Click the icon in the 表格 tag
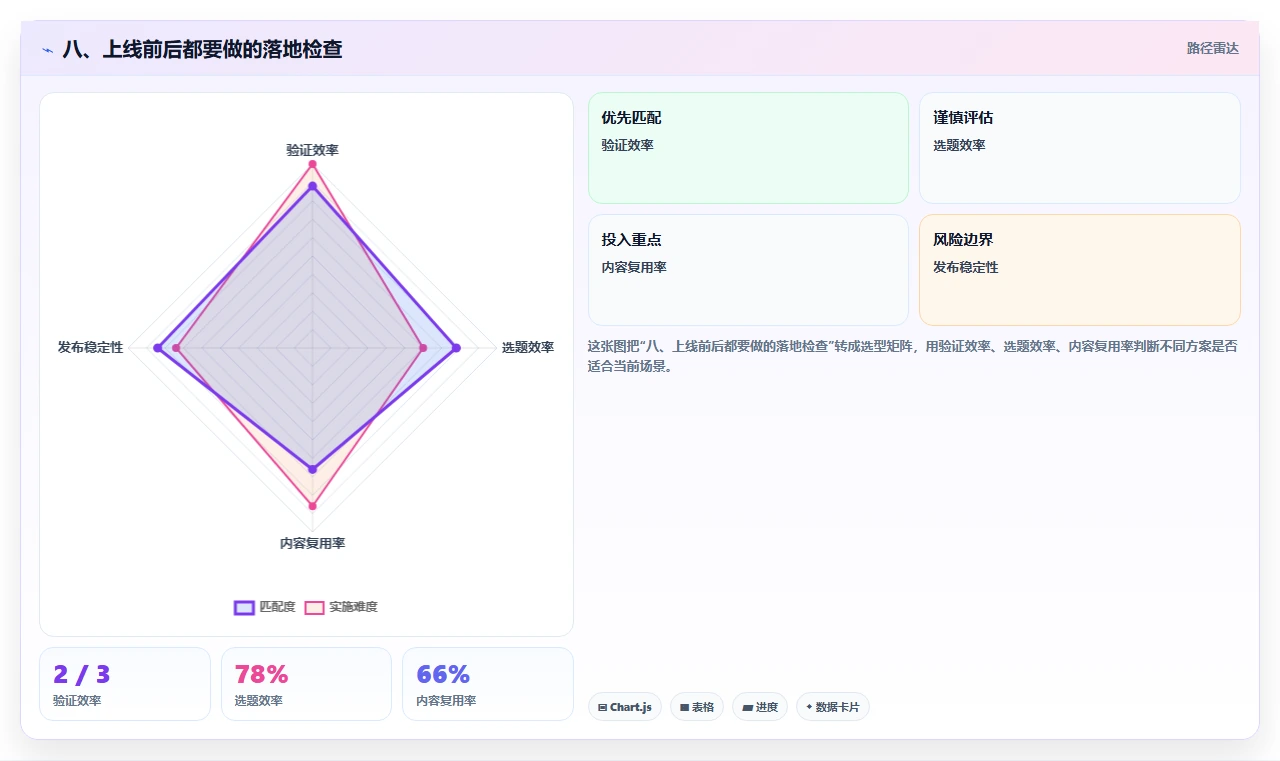This screenshot has width=1280, height=761. 684,707
